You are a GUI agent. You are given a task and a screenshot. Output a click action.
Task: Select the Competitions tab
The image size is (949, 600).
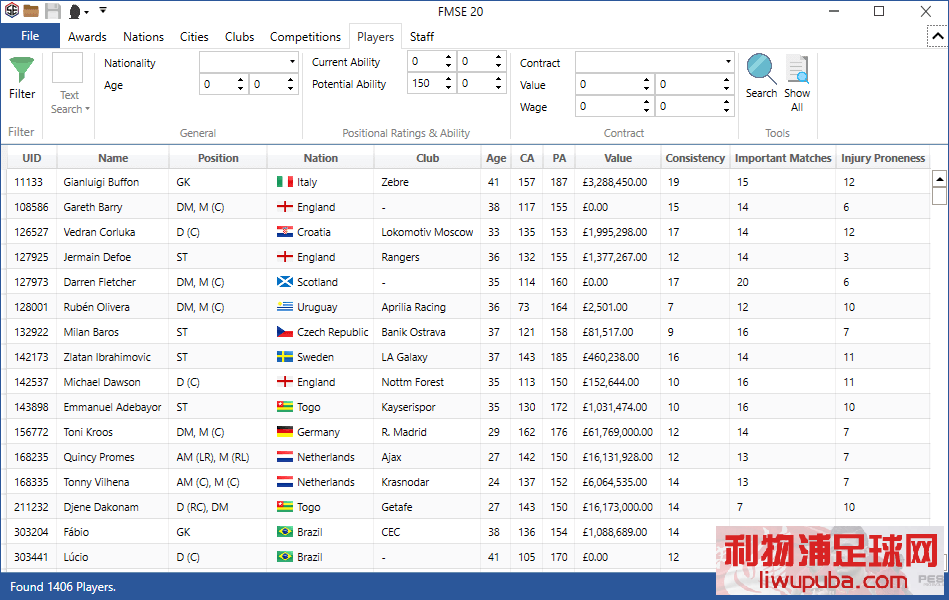click(306, 37)
